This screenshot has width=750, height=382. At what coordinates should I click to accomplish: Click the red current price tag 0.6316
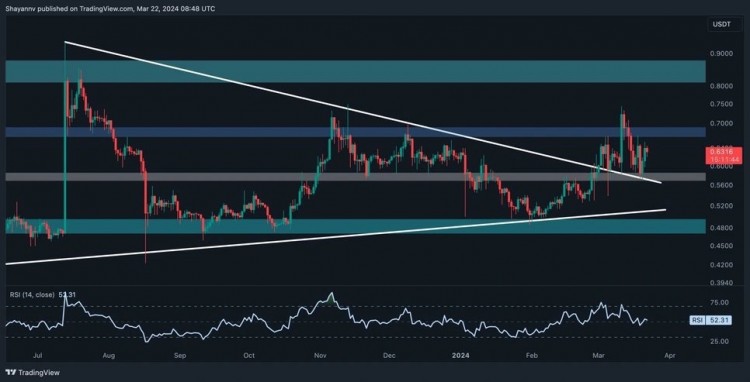(x=722, y=153)
